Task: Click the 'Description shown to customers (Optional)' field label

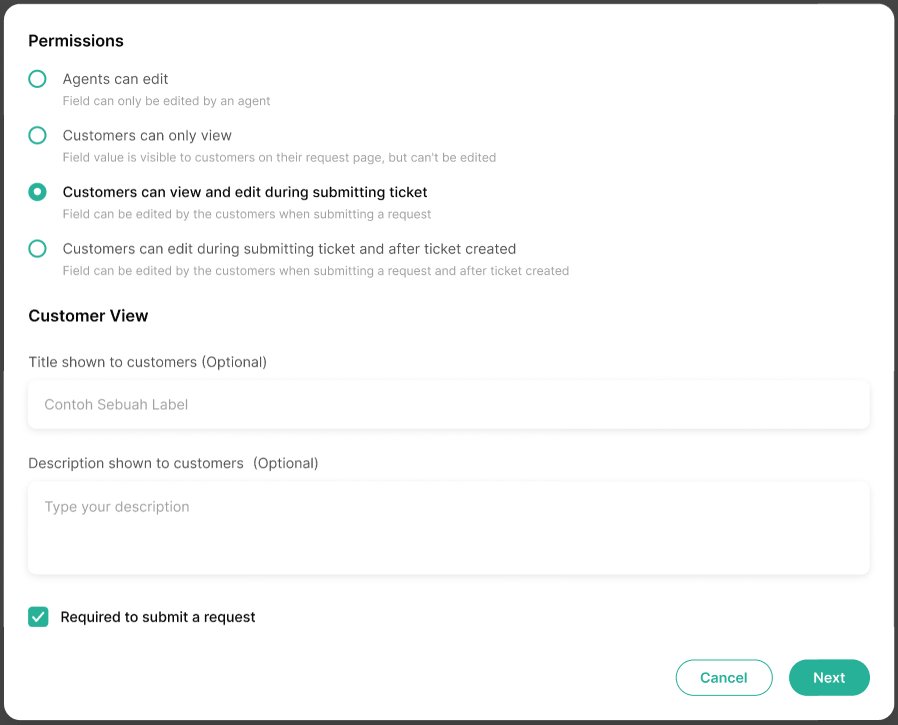Action: click(173, 463)
